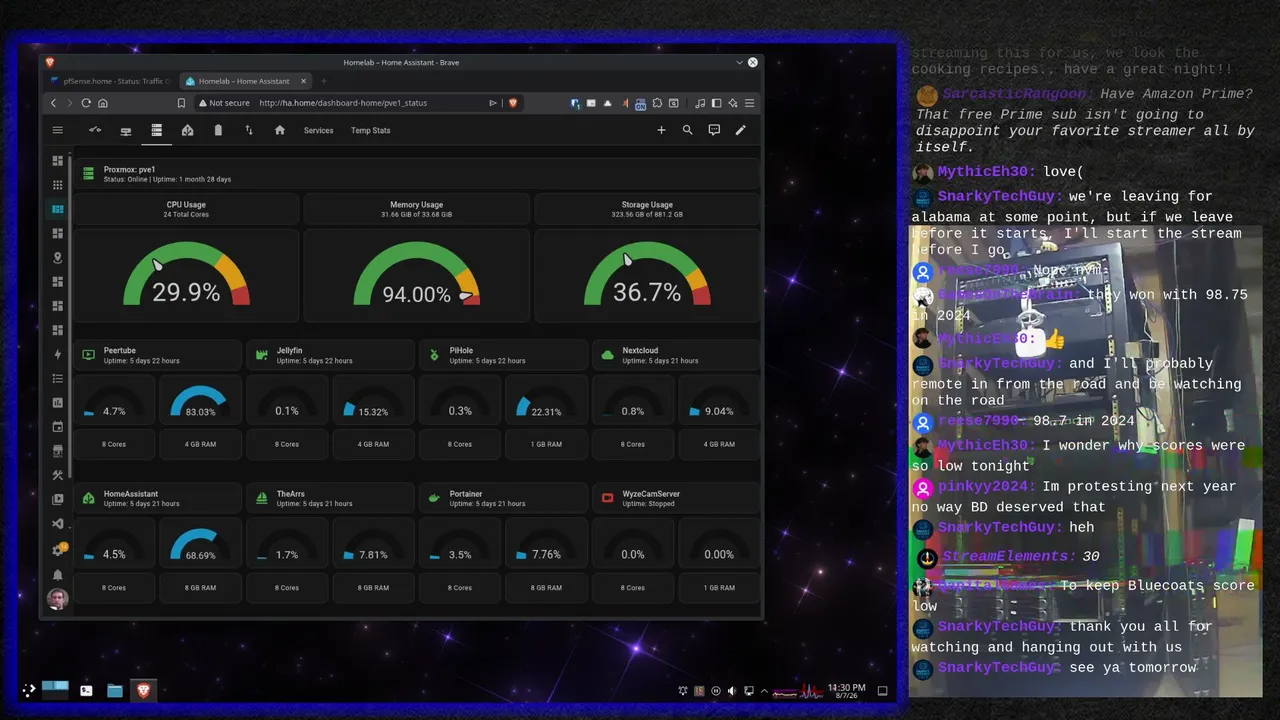Open the PiHole VM card
Viewport: 1280px width, 720px height.
(503, 355)
